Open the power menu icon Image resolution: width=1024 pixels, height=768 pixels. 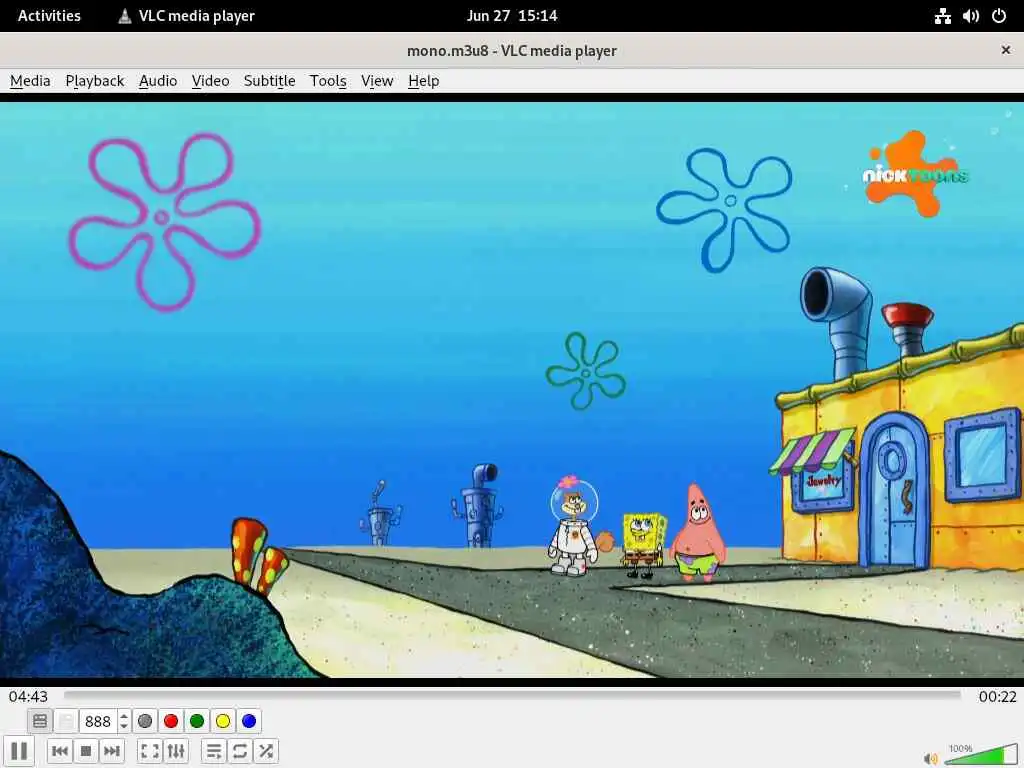coord(999,16)
